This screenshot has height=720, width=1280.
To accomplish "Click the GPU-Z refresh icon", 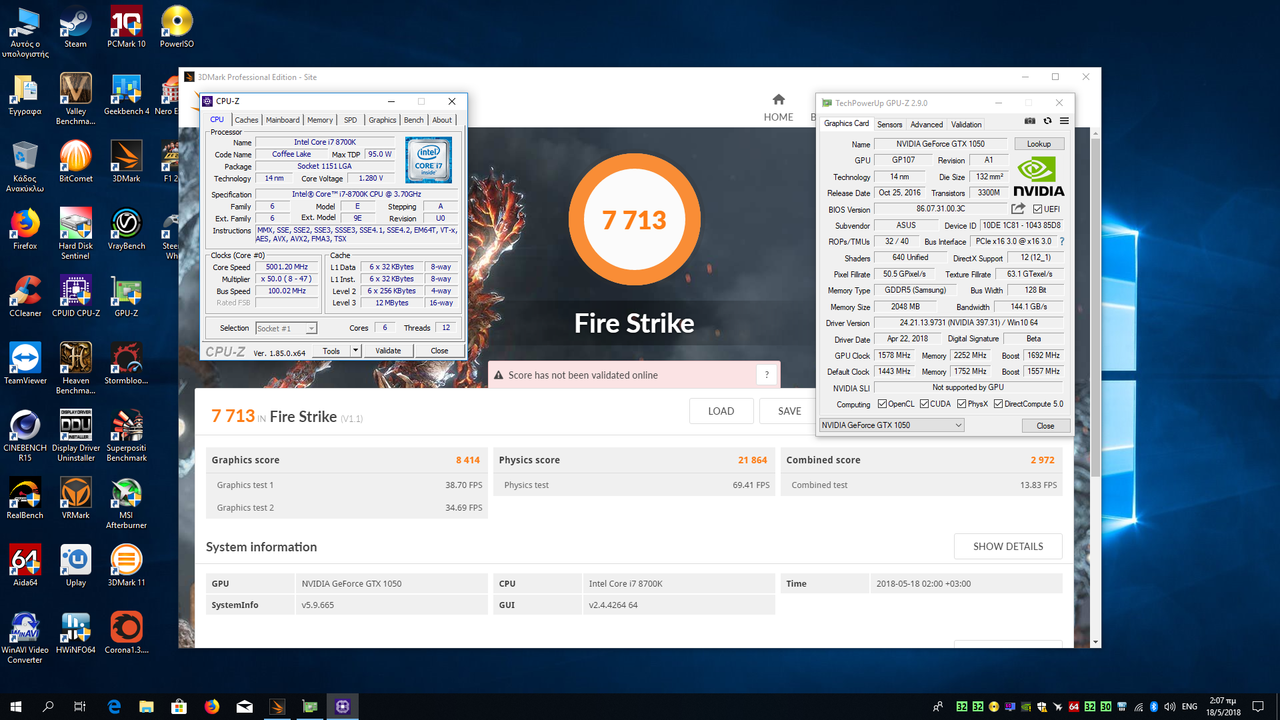I will [1047, 121].
